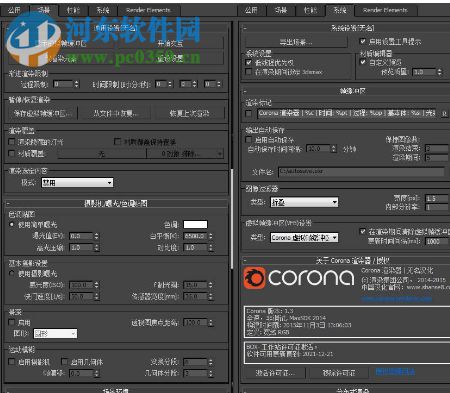Open blue link beside 移除许可证 button

(395, 371)
